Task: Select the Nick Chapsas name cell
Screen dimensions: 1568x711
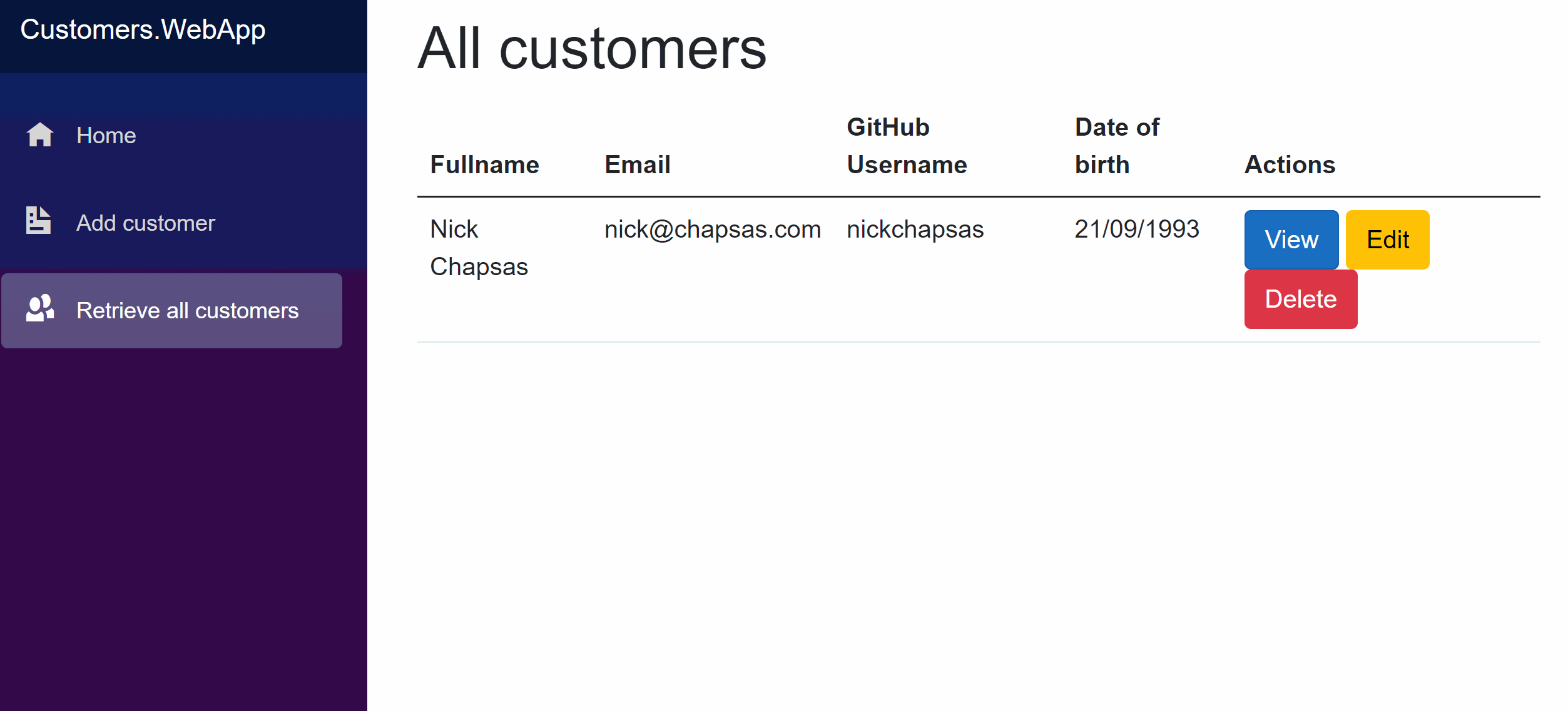Action: coord(479,248)
